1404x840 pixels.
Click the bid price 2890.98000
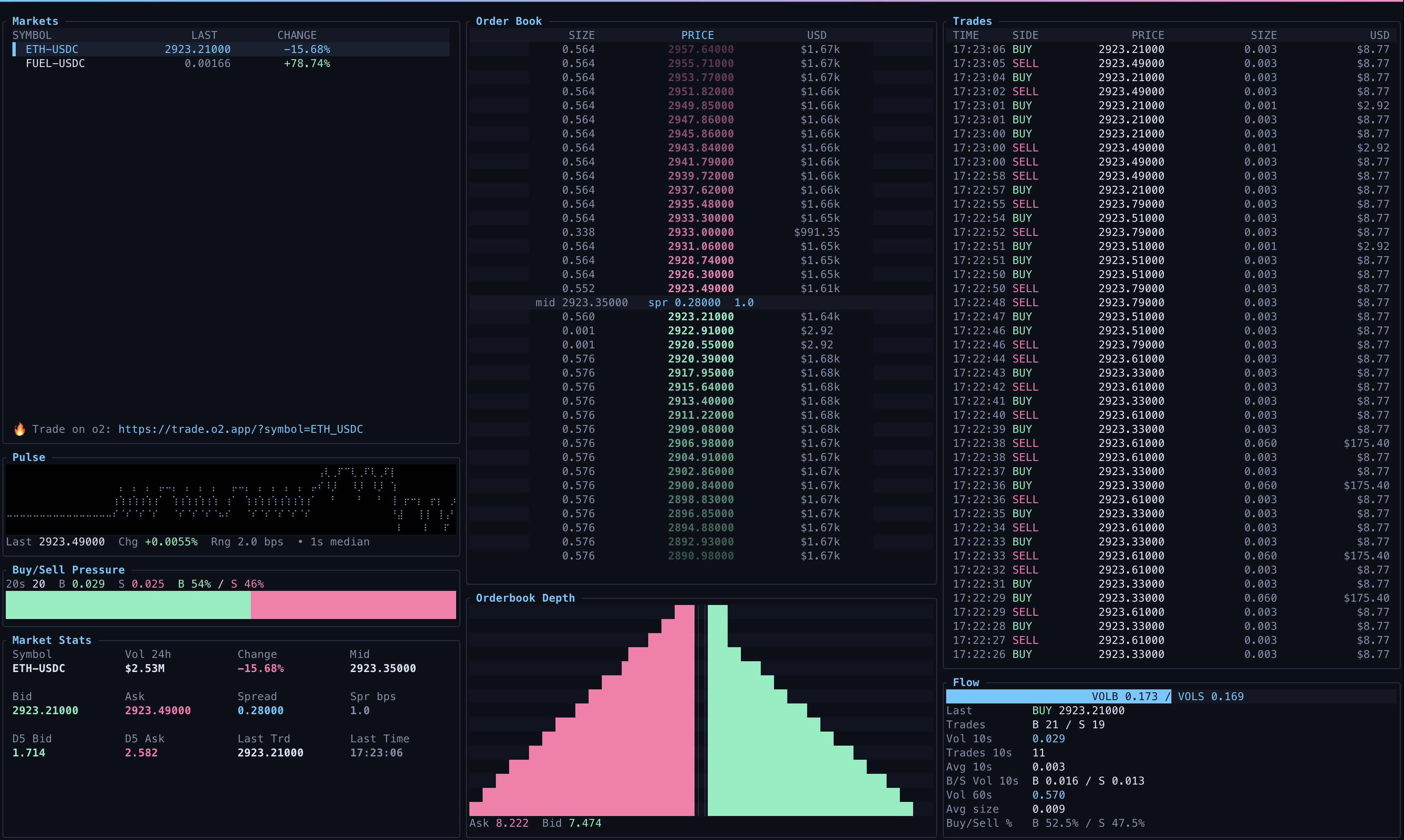coord(701,556)
